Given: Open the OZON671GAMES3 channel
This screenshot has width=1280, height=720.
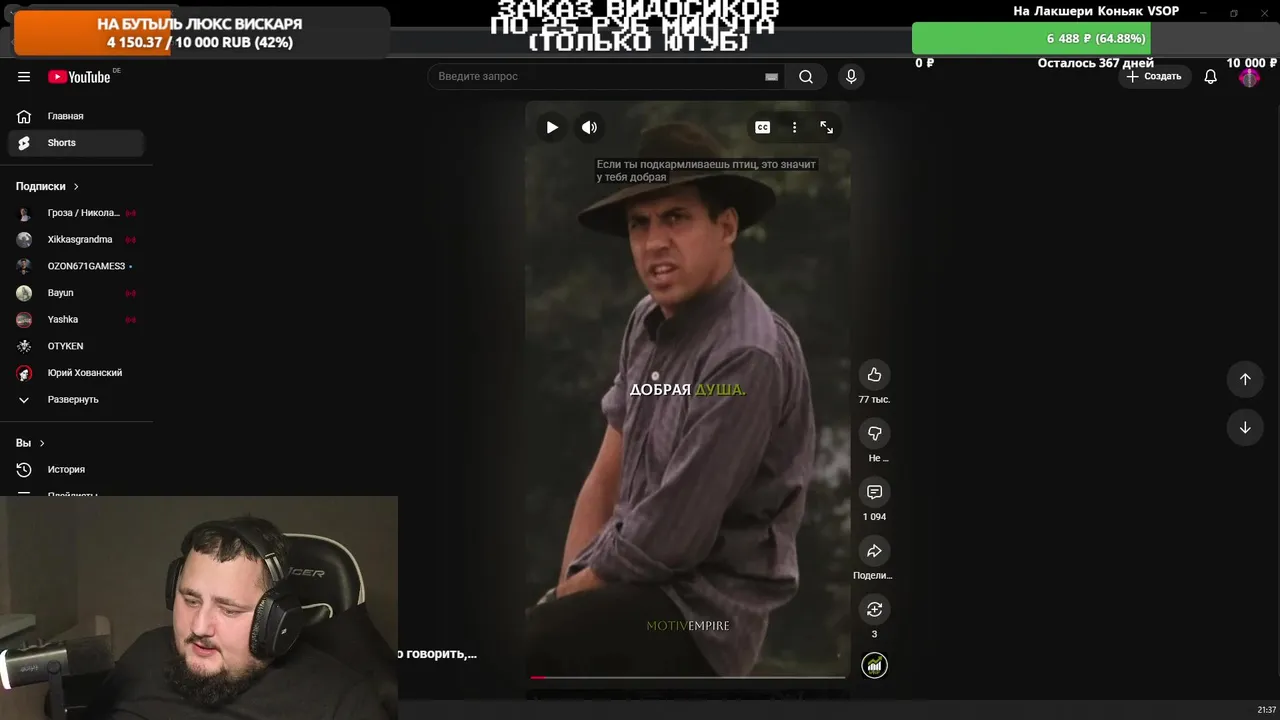Looking at the screenshot, I should tap(76, 266).
